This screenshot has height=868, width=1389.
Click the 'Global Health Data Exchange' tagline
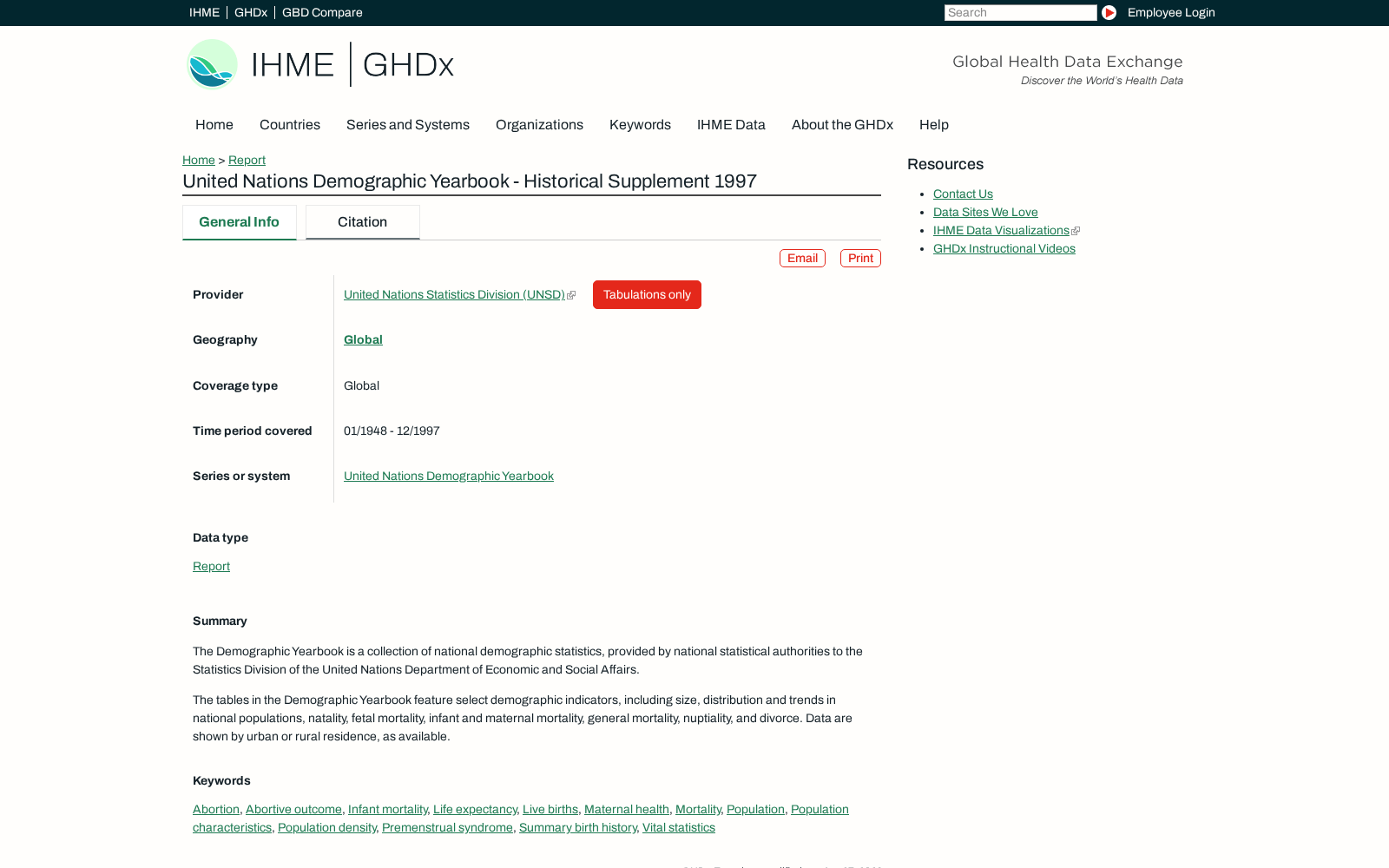coord(1068,62)
